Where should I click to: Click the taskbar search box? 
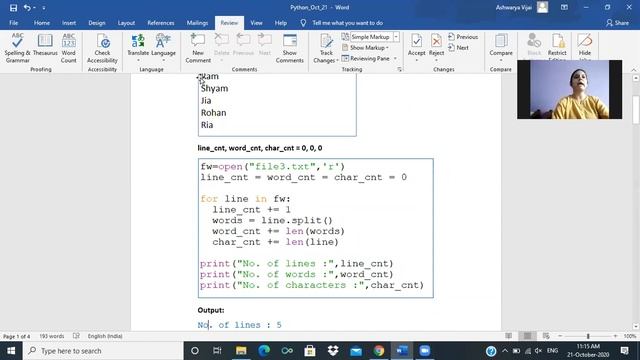tap(103, 351)
